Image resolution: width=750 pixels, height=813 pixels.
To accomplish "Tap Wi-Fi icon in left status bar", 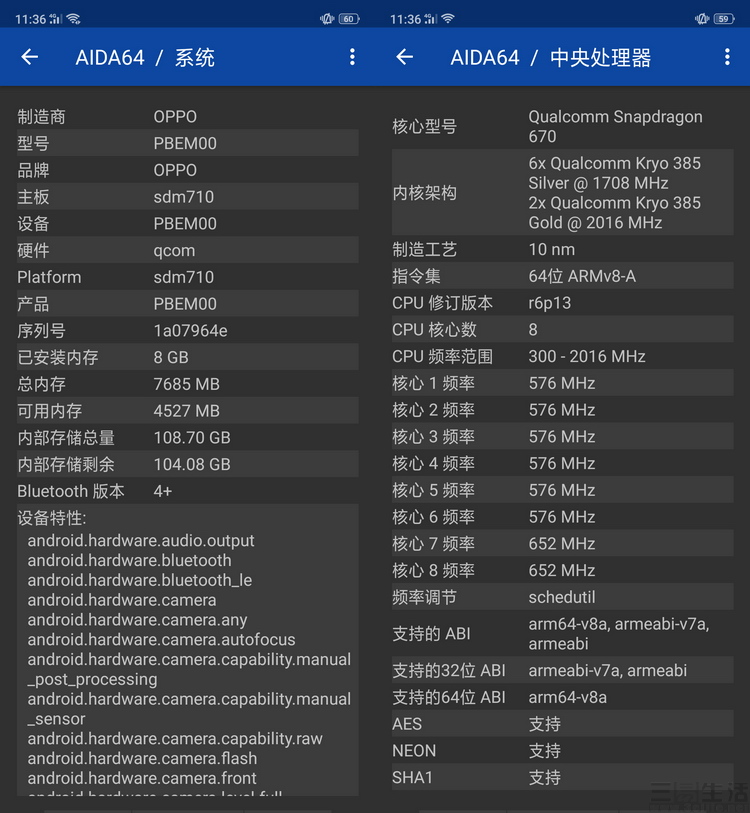I will [x=74, y=19].
